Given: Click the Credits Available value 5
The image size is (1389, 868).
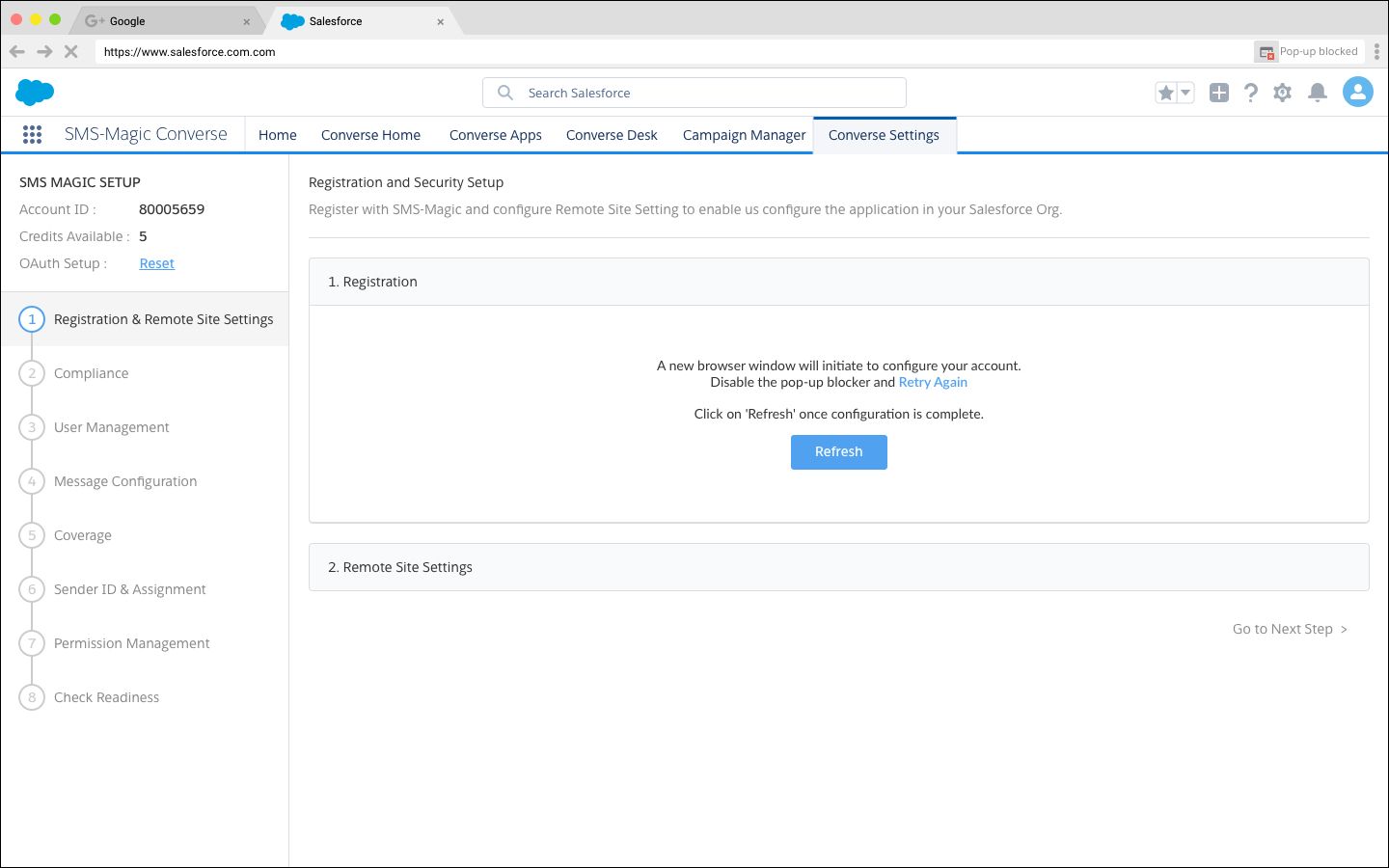Looking at the screenshot, I should click(x=143, y=236).
